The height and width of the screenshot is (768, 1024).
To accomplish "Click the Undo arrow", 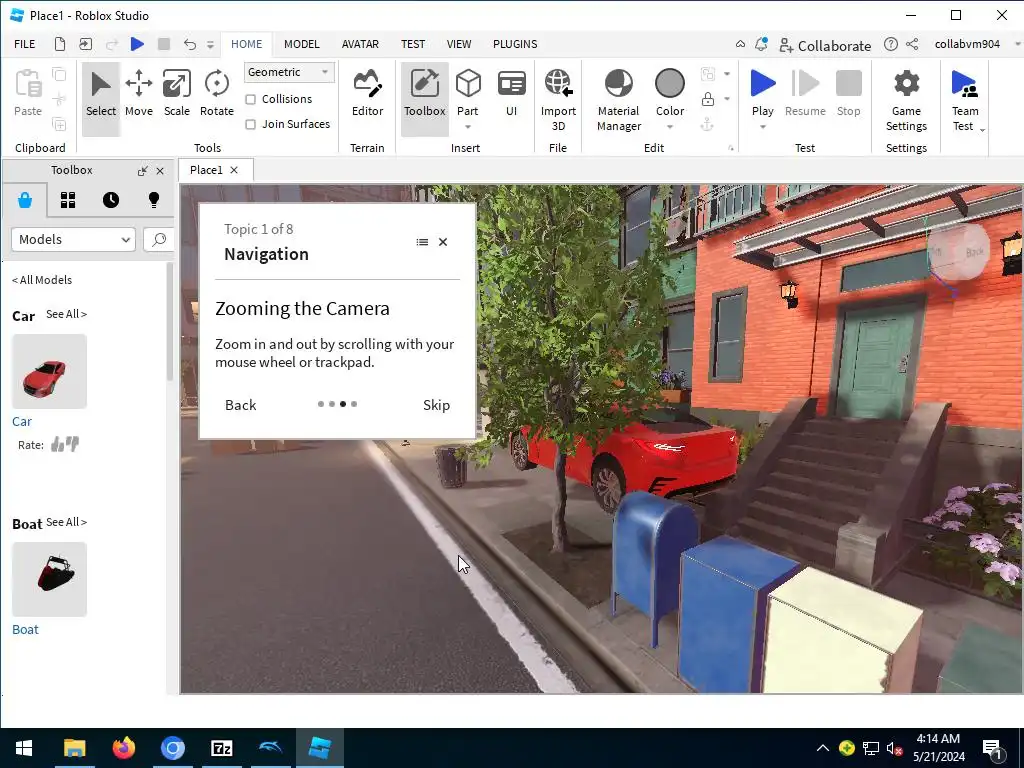I will 189,44.
